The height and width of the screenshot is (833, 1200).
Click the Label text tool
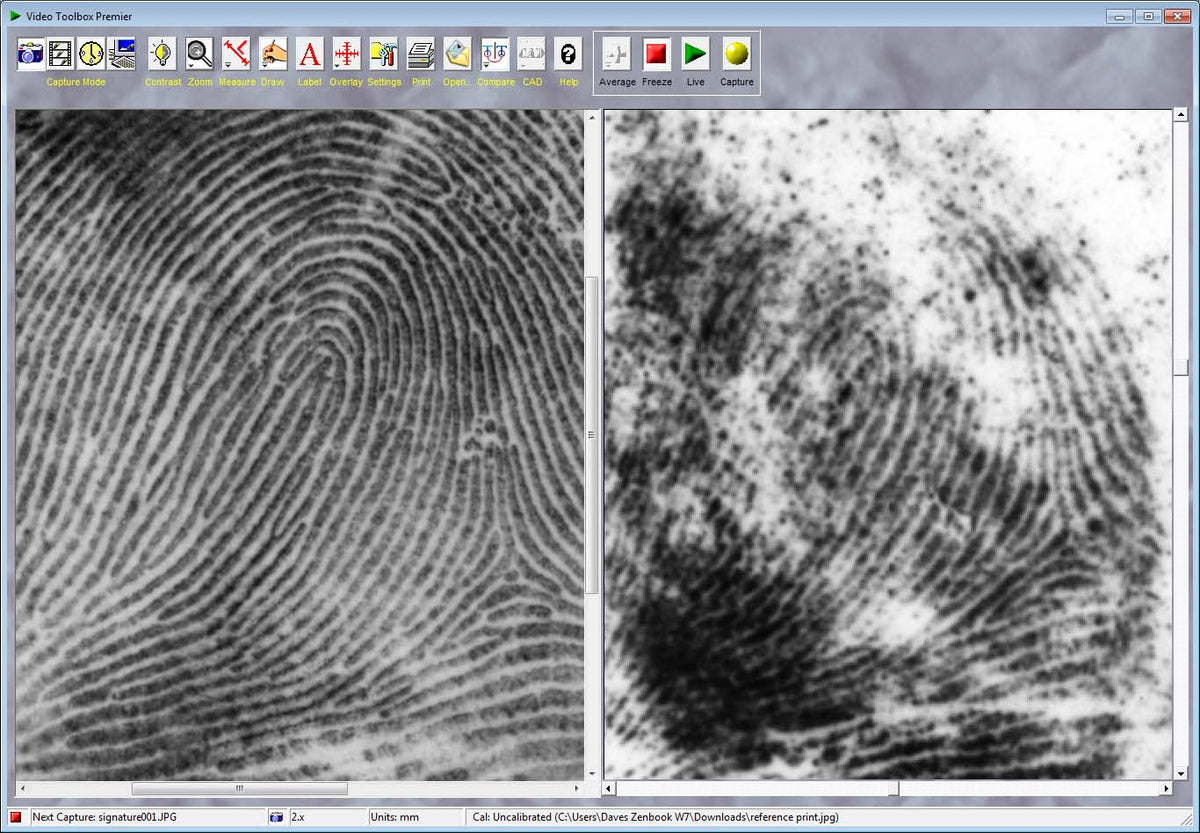[310, 54]
